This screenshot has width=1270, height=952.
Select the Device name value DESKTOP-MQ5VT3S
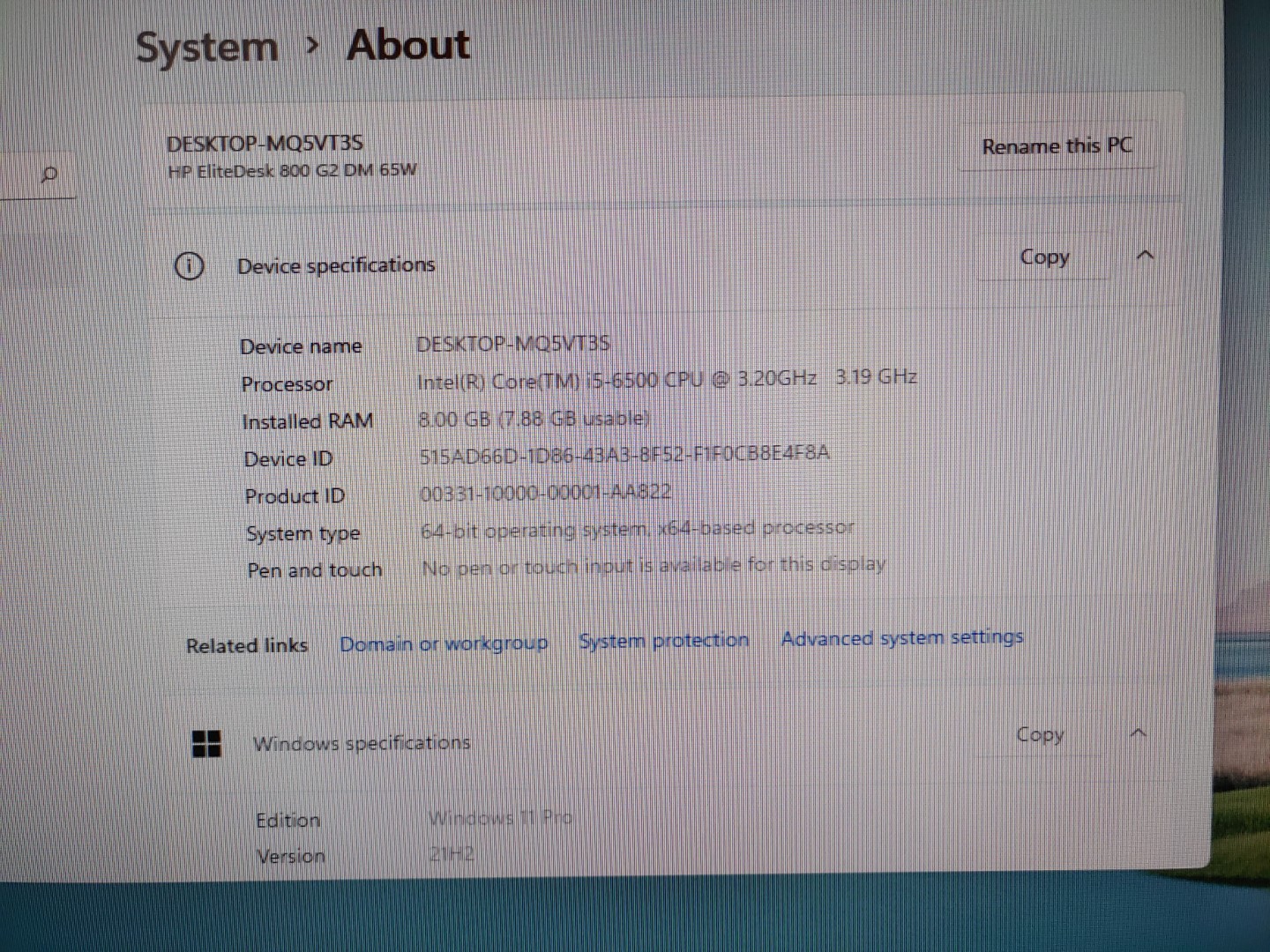[512, 343]
